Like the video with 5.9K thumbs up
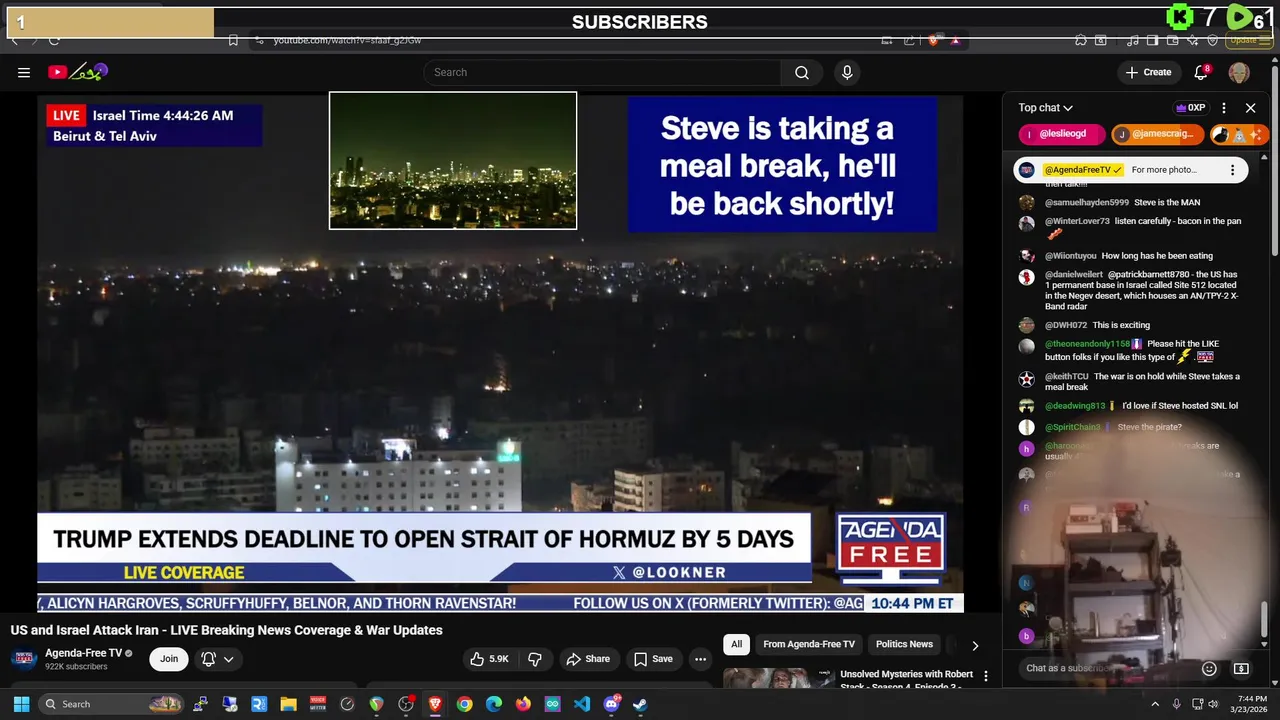The height and width of the screenshot is (720, 1280). click(489, 659)
